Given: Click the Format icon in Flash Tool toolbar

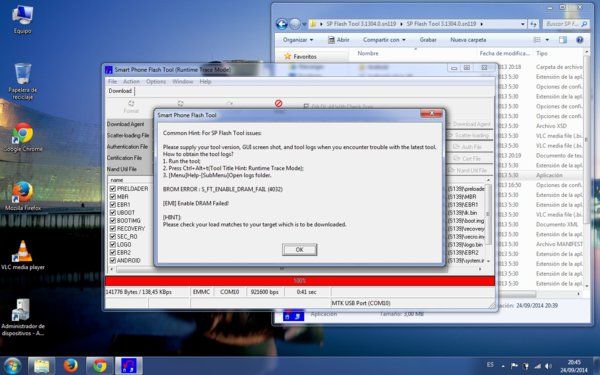Looking at the screenshot, I should [x=131, y=107].
